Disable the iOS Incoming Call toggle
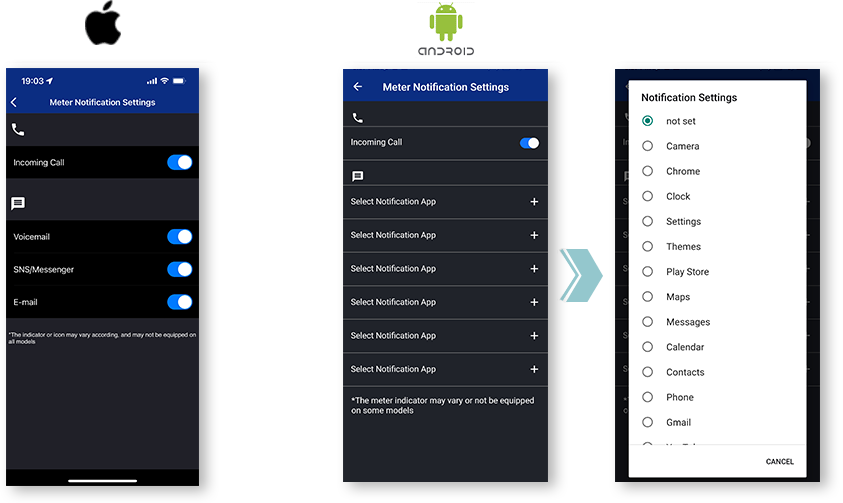843x503 pixels. pyautogui.click(x=179, y=162)
